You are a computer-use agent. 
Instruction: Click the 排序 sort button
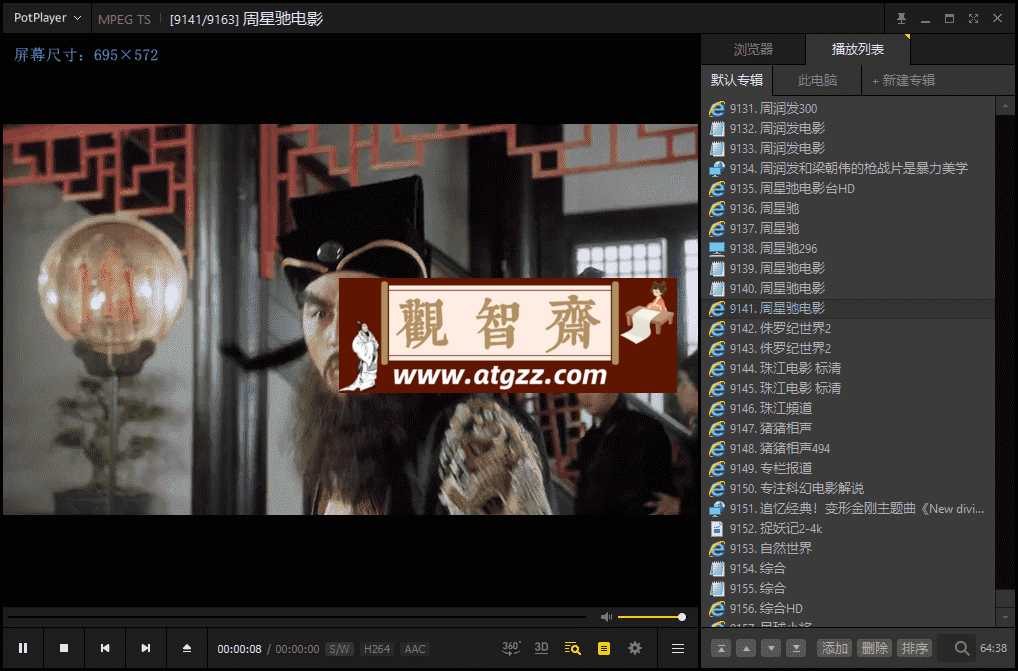(x=915, y=648)
